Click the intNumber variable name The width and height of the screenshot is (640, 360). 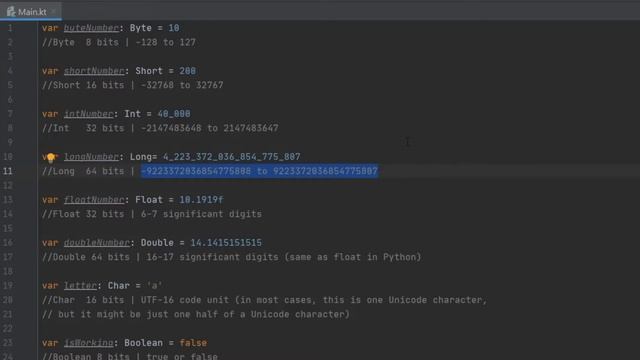tap(89, 114)
